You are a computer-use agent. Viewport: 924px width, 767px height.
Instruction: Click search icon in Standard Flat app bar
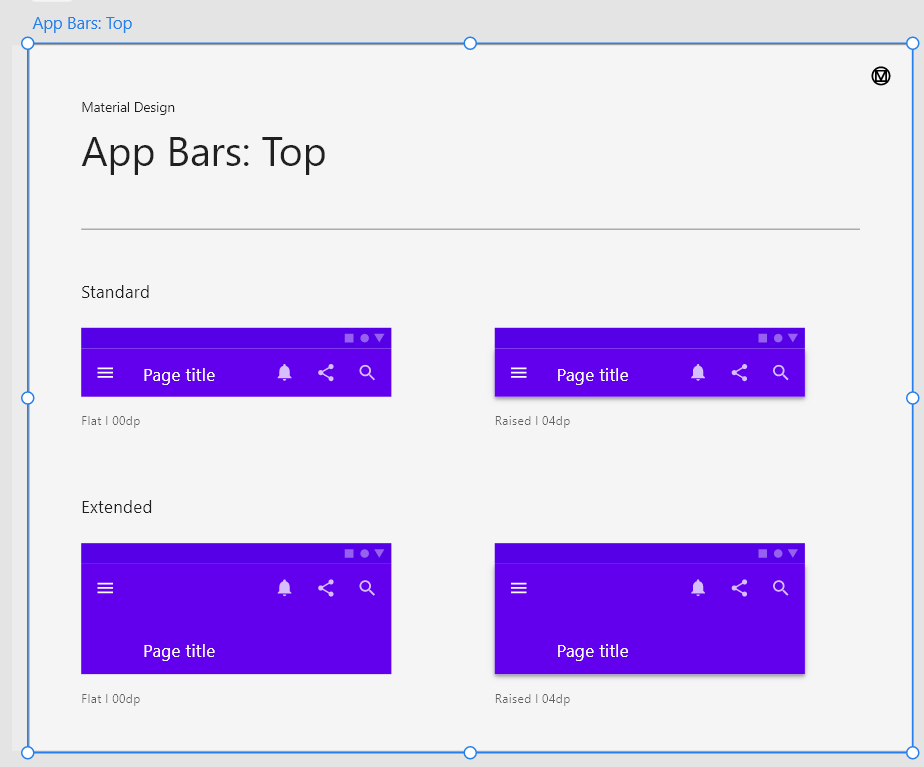pos(367,372)
